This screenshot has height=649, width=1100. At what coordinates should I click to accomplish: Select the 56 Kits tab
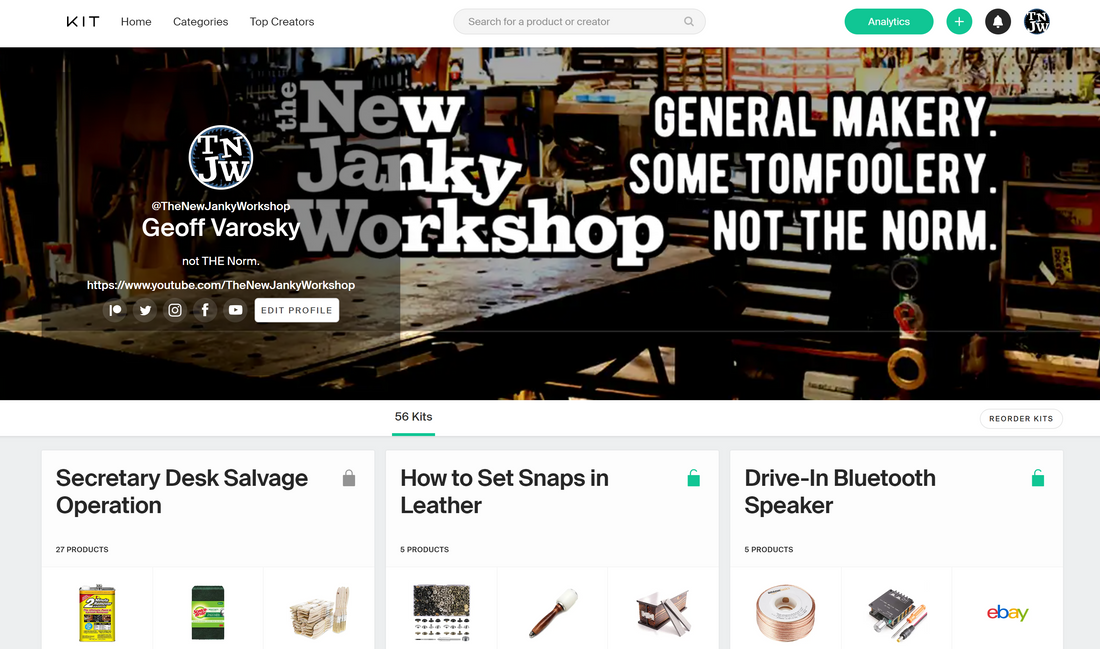pos(413,417)
